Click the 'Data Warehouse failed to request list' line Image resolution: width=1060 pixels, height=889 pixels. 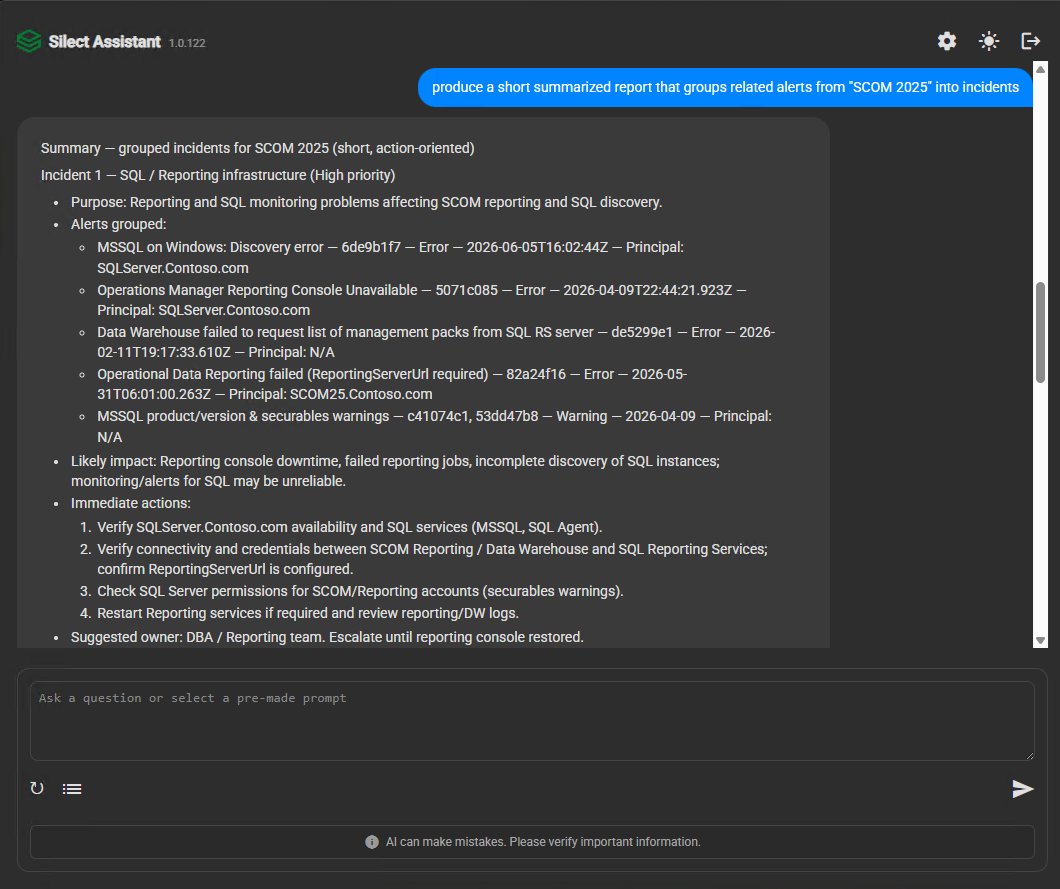click(x=436, y=342)
